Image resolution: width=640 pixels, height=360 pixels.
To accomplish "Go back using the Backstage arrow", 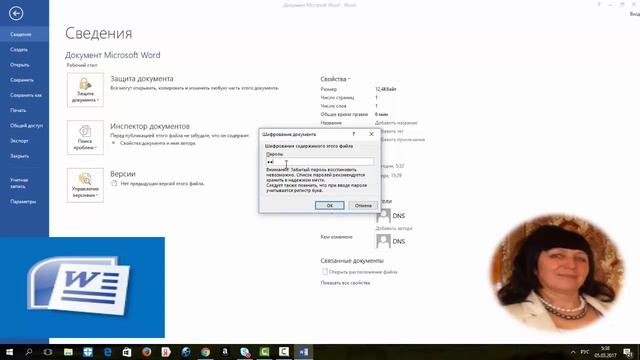I will 16,13.
